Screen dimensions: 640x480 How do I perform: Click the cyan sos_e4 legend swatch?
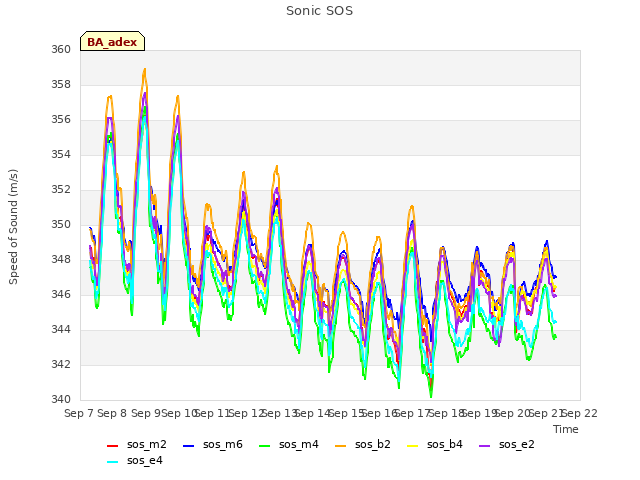112,462
